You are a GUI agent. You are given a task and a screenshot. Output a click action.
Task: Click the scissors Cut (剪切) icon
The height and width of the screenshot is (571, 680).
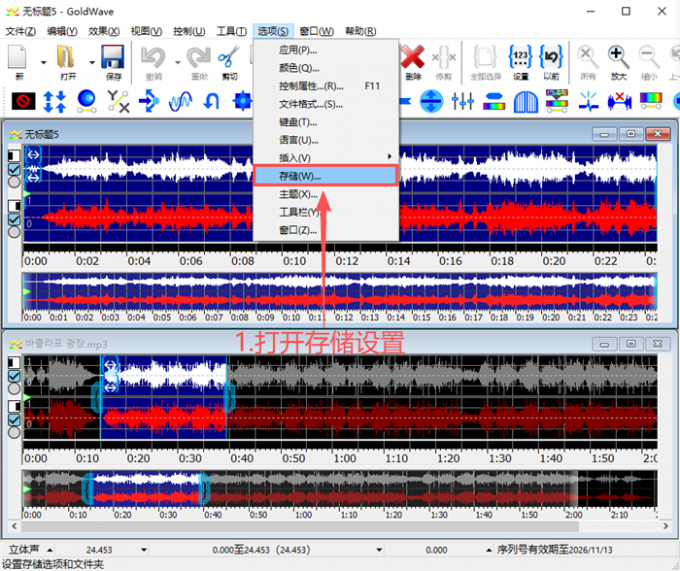(x=229, y=58)
